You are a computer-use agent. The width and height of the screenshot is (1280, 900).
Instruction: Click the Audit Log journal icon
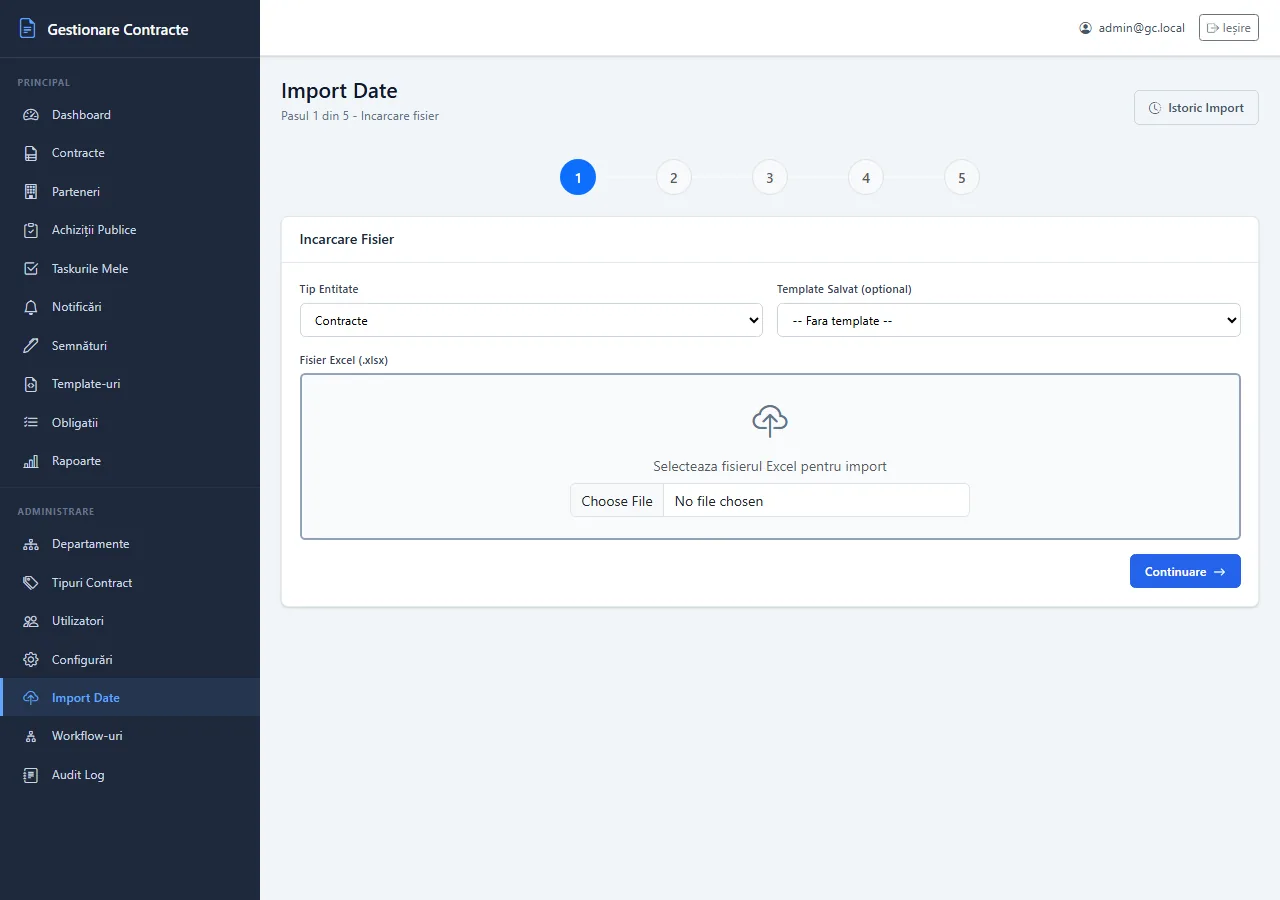click(31, 775)
